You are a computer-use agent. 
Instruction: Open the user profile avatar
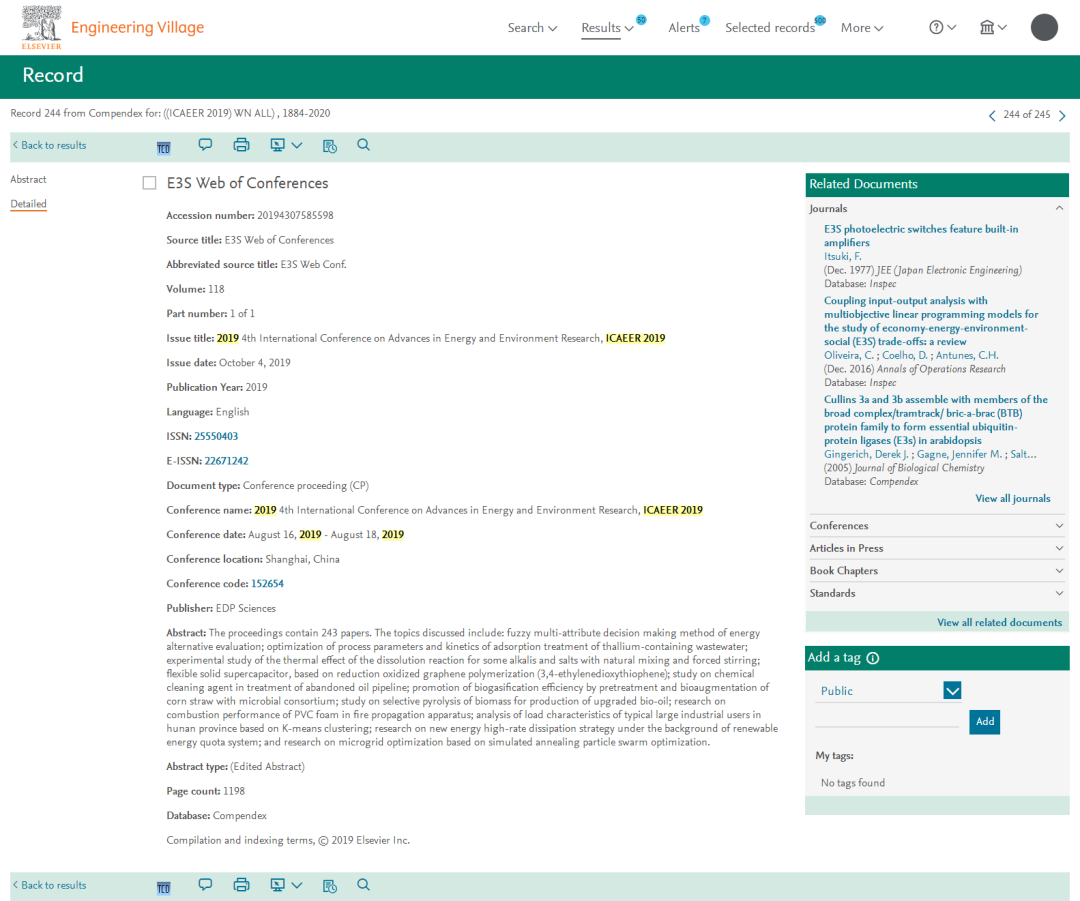[x=1043, y=28]
